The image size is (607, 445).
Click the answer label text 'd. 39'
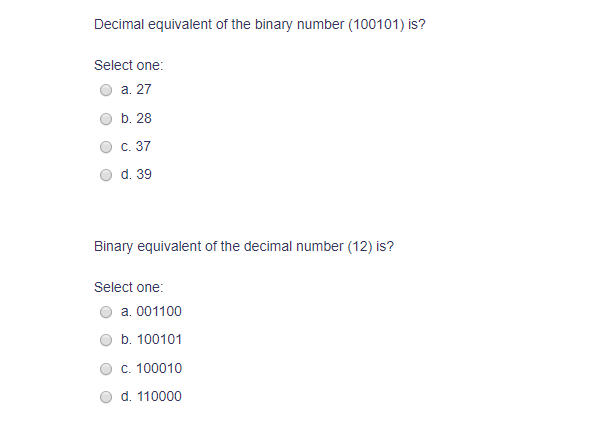coord(136,175)
